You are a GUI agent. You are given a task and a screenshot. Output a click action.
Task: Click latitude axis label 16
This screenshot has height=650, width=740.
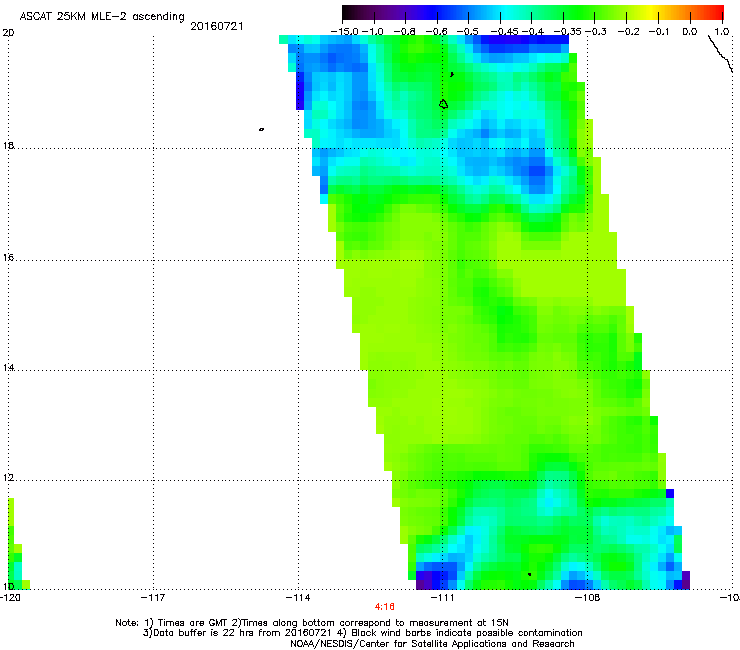point(8,258)
